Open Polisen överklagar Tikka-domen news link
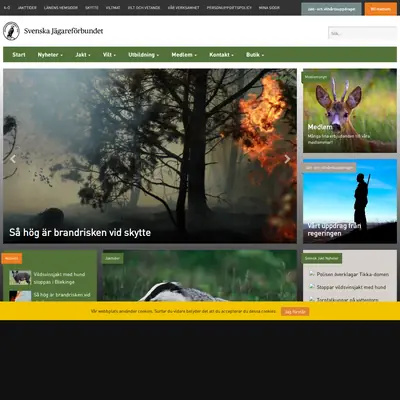This screenshot has width=400, height=400. tap(353, 274)
